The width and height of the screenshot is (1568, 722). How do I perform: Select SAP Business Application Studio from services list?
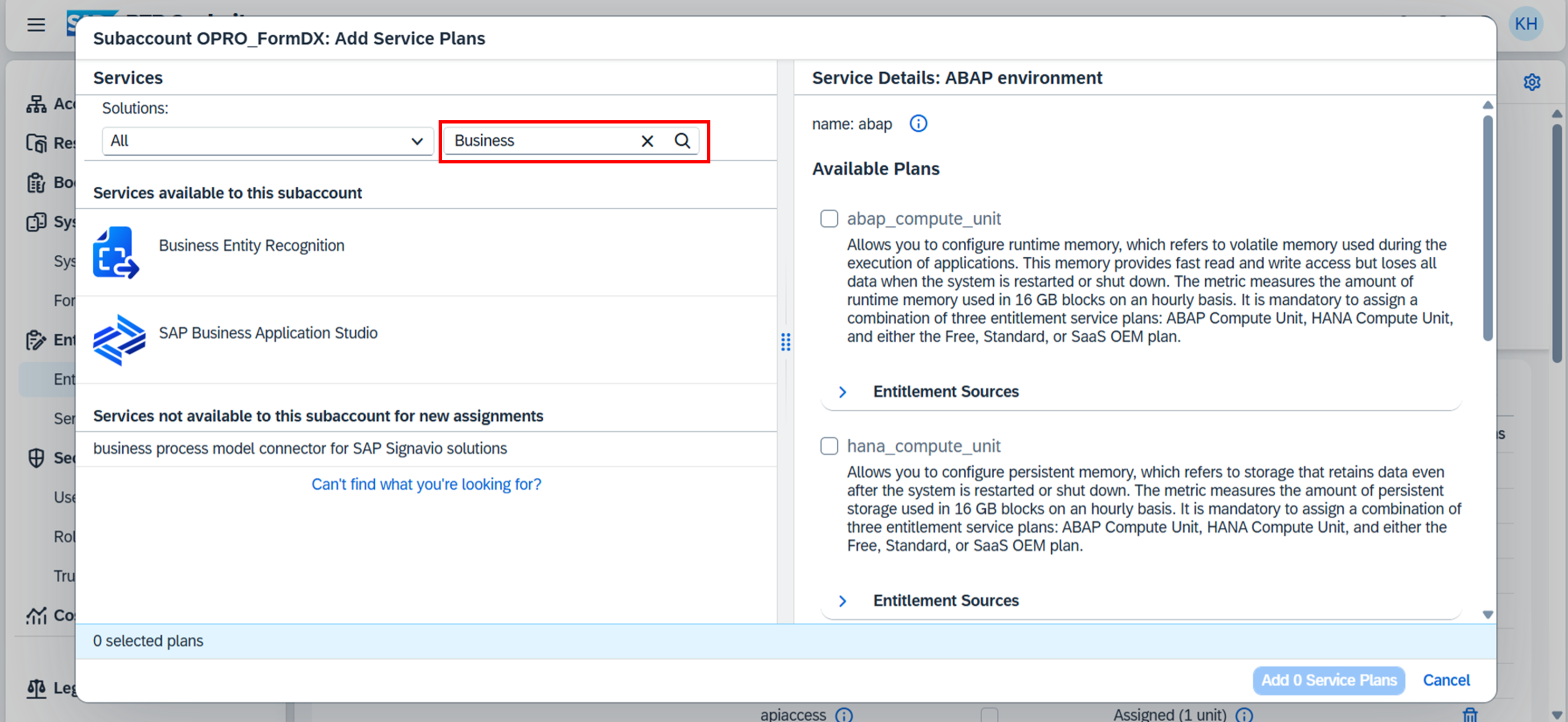268,333
